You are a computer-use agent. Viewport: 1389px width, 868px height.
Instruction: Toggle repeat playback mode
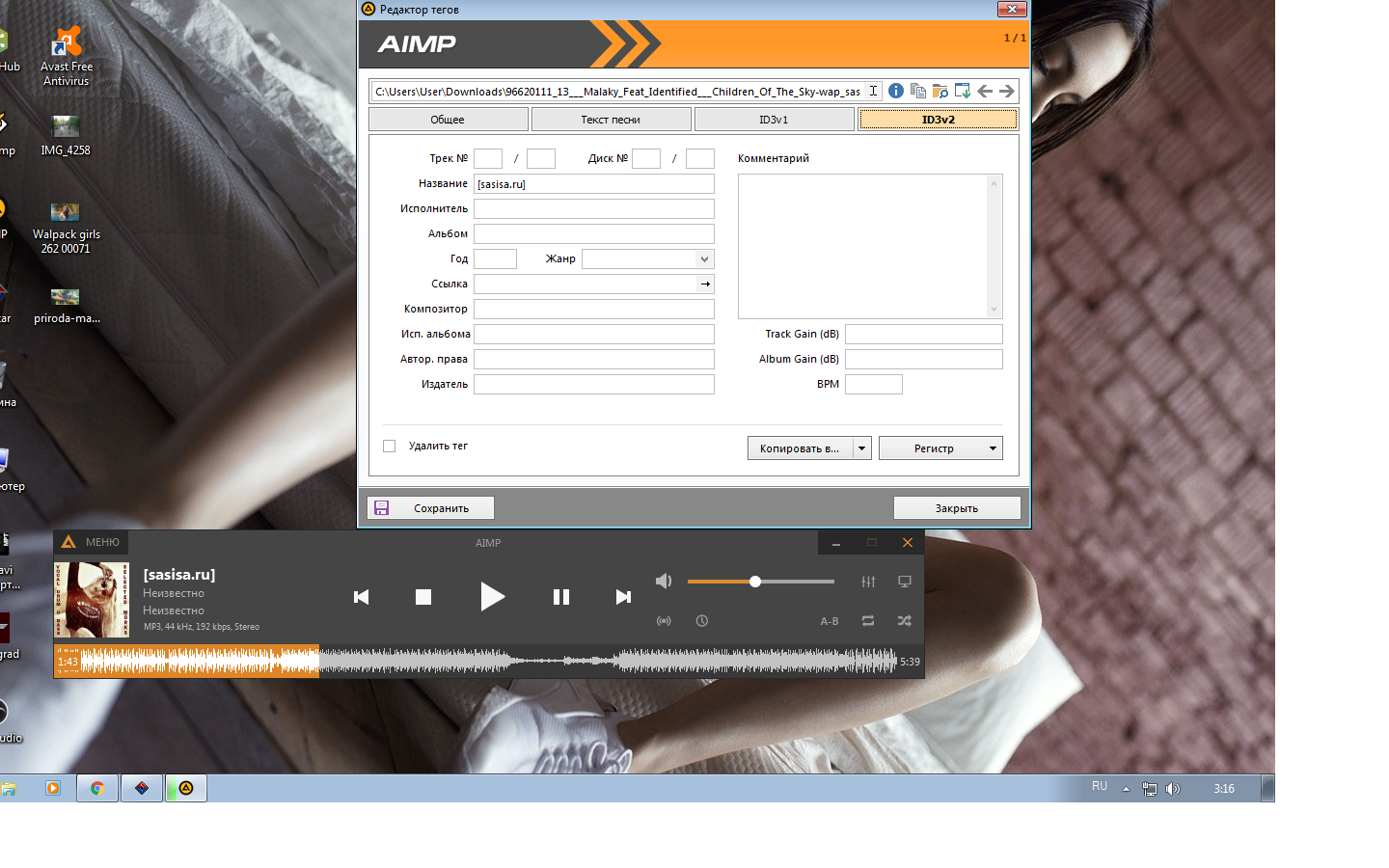point(868,621)
